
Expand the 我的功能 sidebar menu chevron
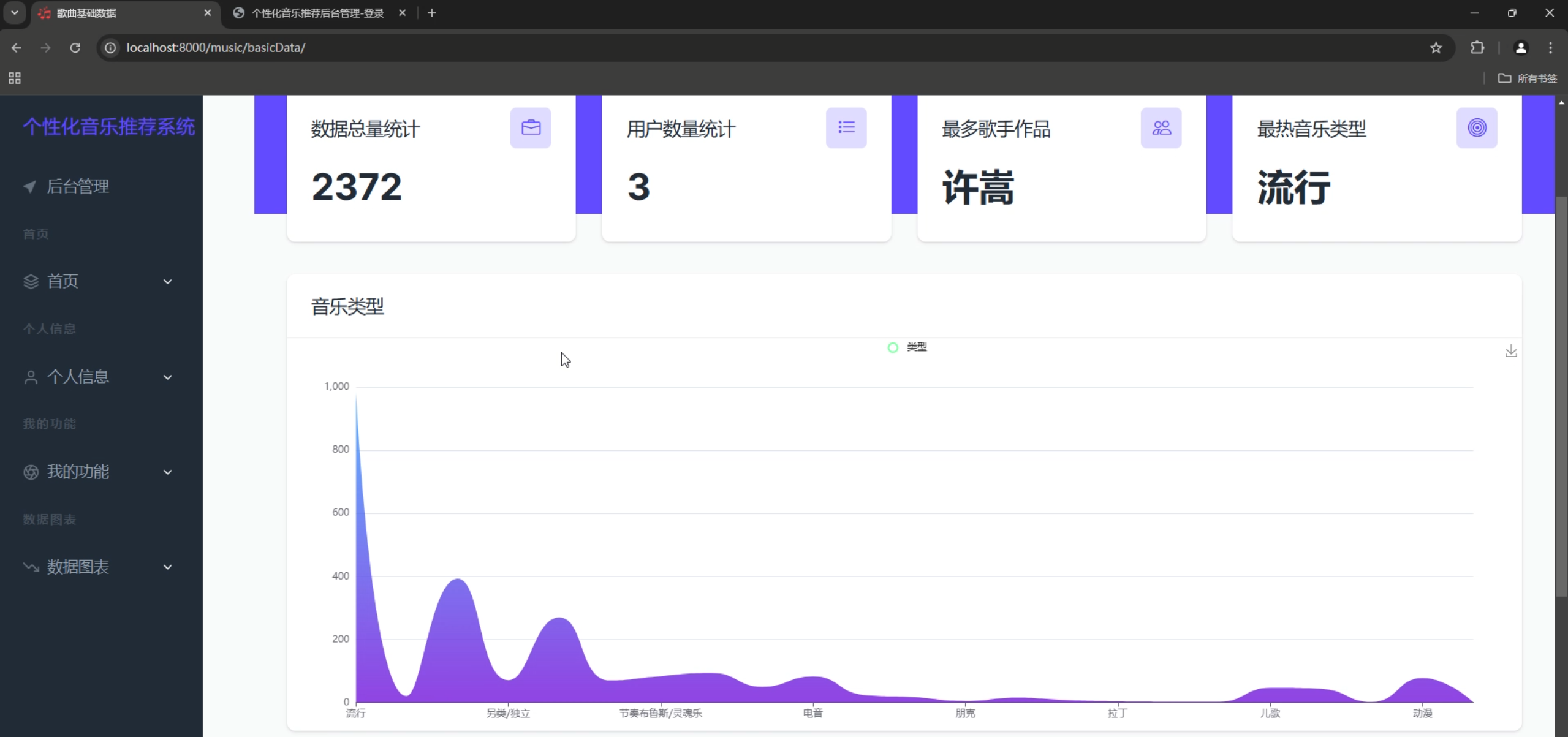[x=167, y=472]
